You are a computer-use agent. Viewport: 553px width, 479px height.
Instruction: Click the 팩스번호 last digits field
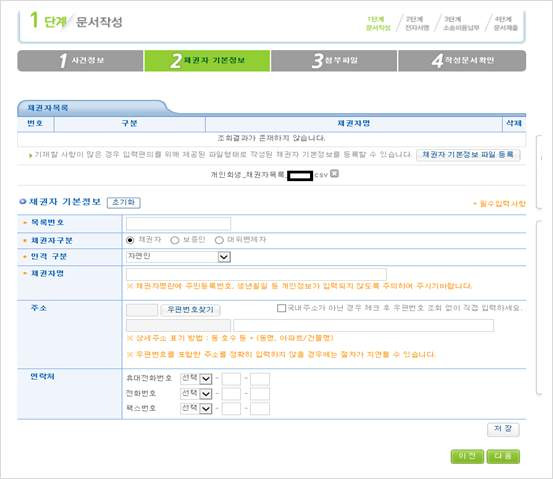[x=260, y=408]
